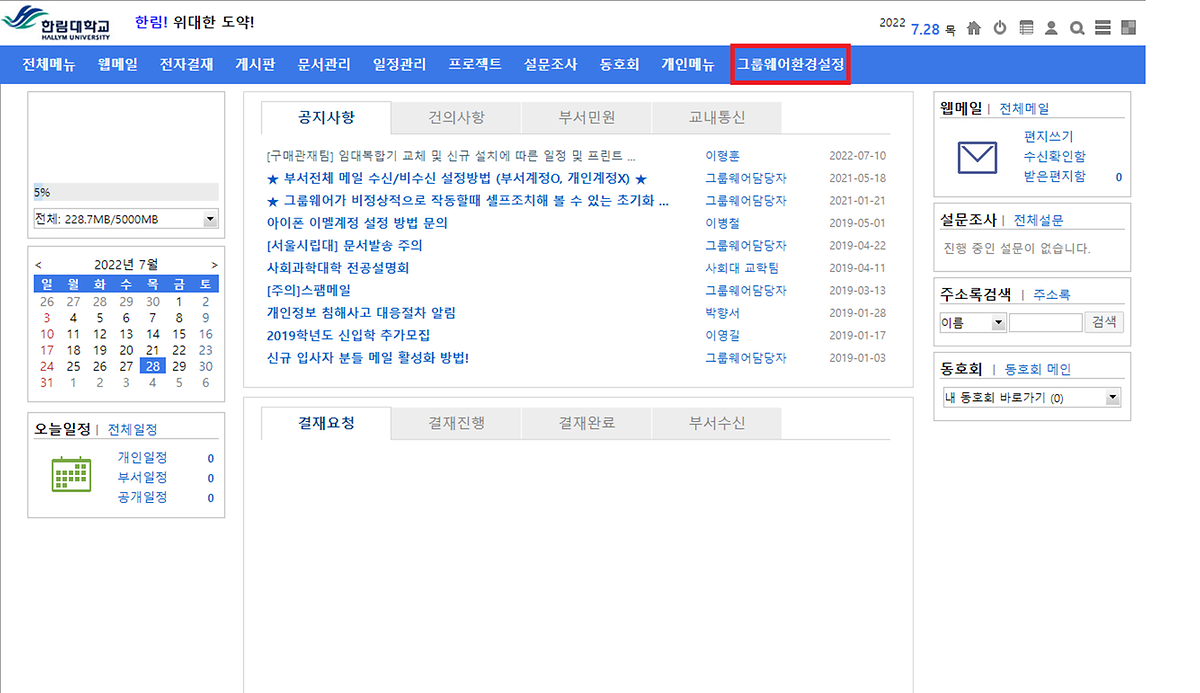Click the power logout icon

[1000, 28]
